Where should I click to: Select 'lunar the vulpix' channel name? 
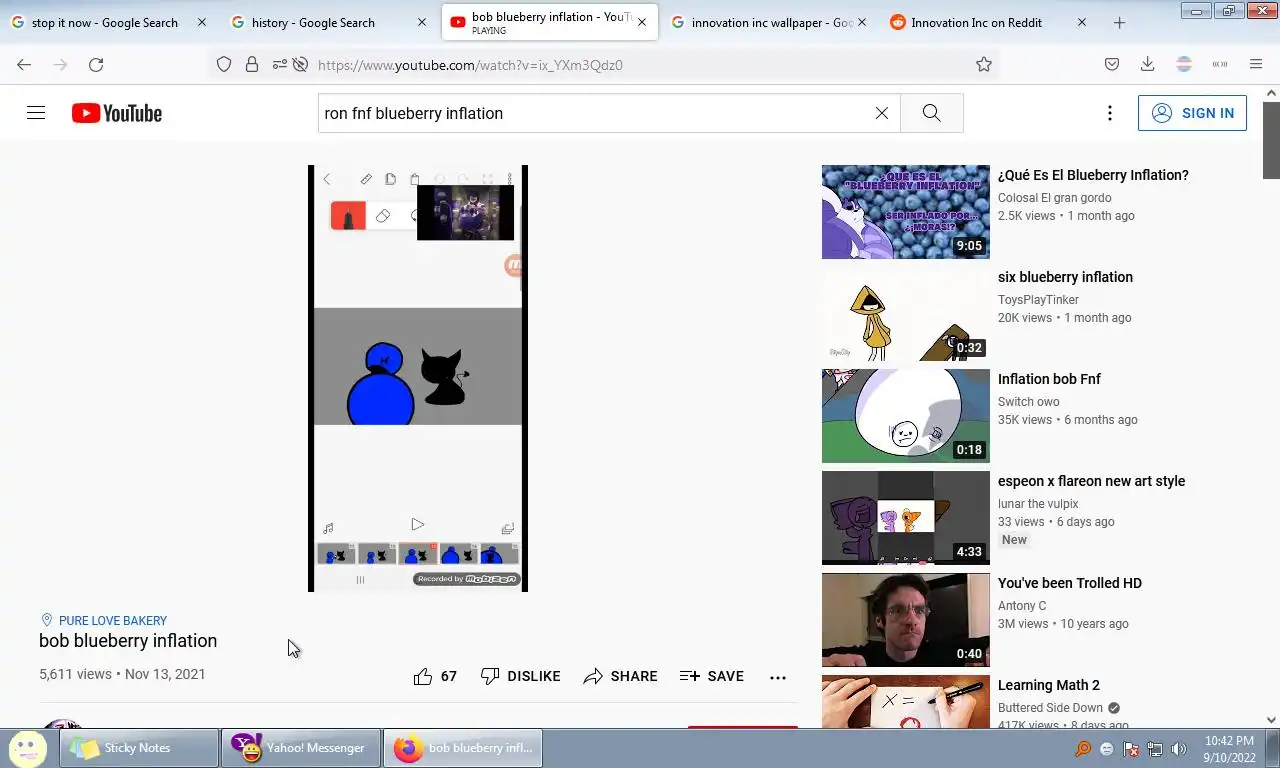tap(1038, 503)
